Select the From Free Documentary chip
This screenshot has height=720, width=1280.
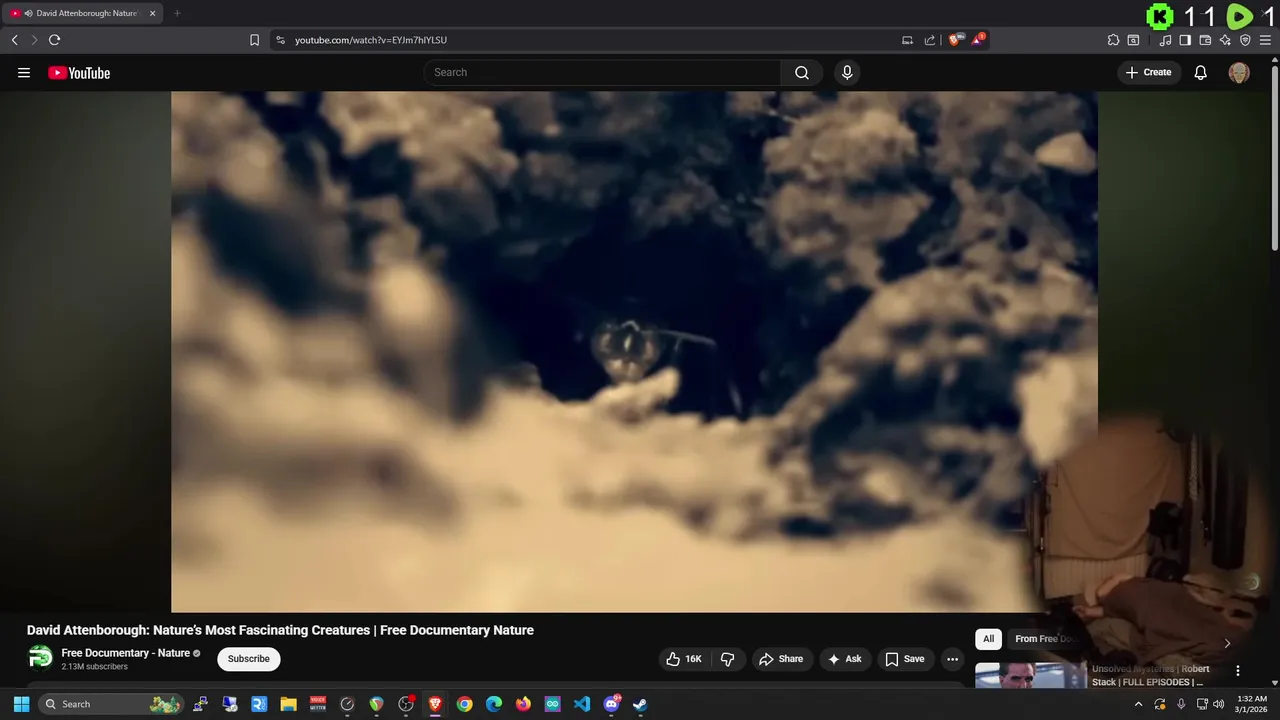pos(1045,639)
